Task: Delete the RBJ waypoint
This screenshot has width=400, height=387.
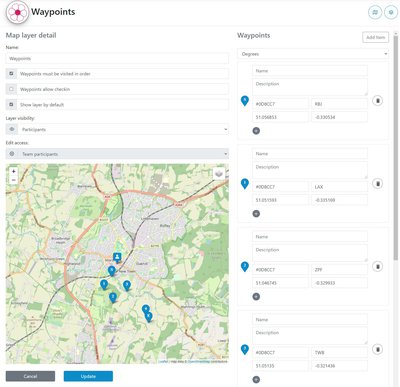Action: [x=377, y=100]
